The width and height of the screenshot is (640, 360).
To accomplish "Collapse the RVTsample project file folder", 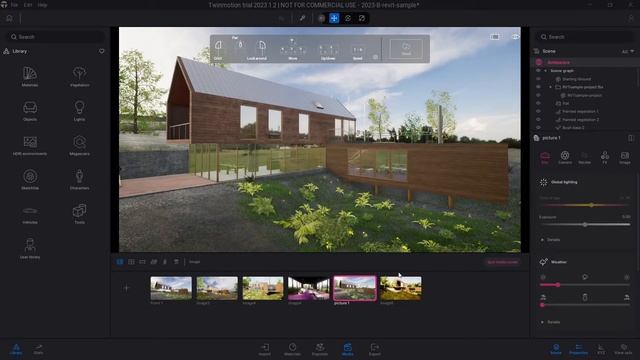I will (x=550, y=87).
